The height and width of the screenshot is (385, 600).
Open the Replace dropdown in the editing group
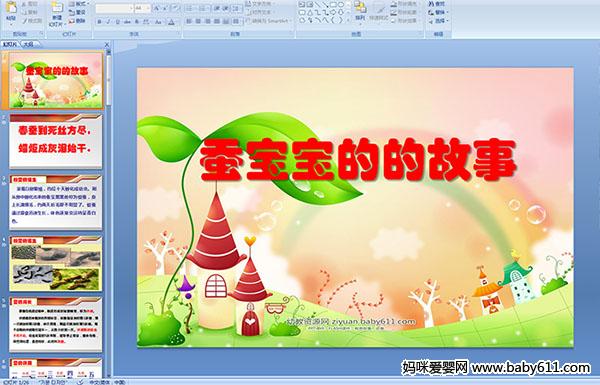(x=439, y=13)
